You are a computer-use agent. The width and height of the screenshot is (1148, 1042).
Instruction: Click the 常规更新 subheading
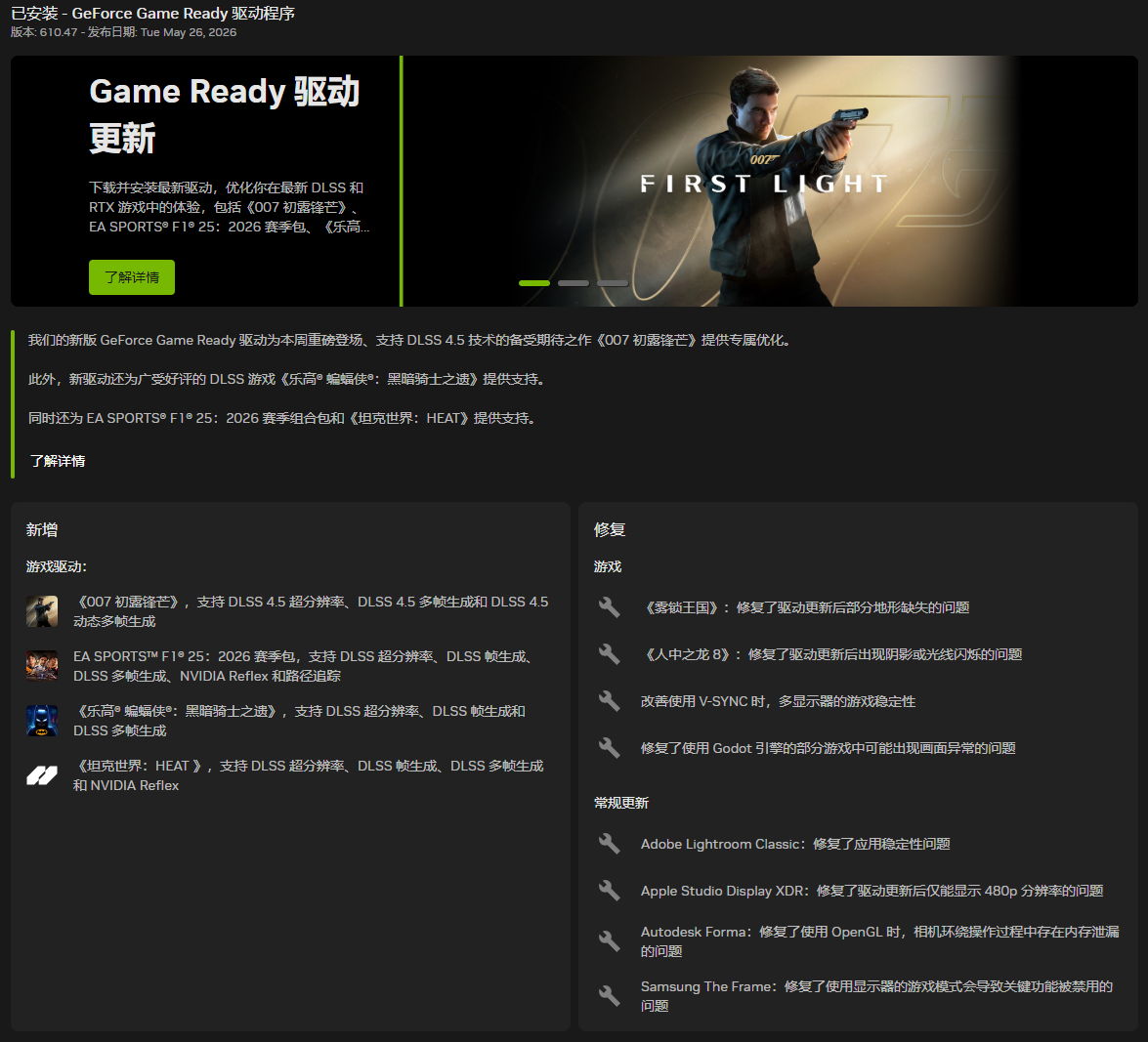click(x=620, y=803)
